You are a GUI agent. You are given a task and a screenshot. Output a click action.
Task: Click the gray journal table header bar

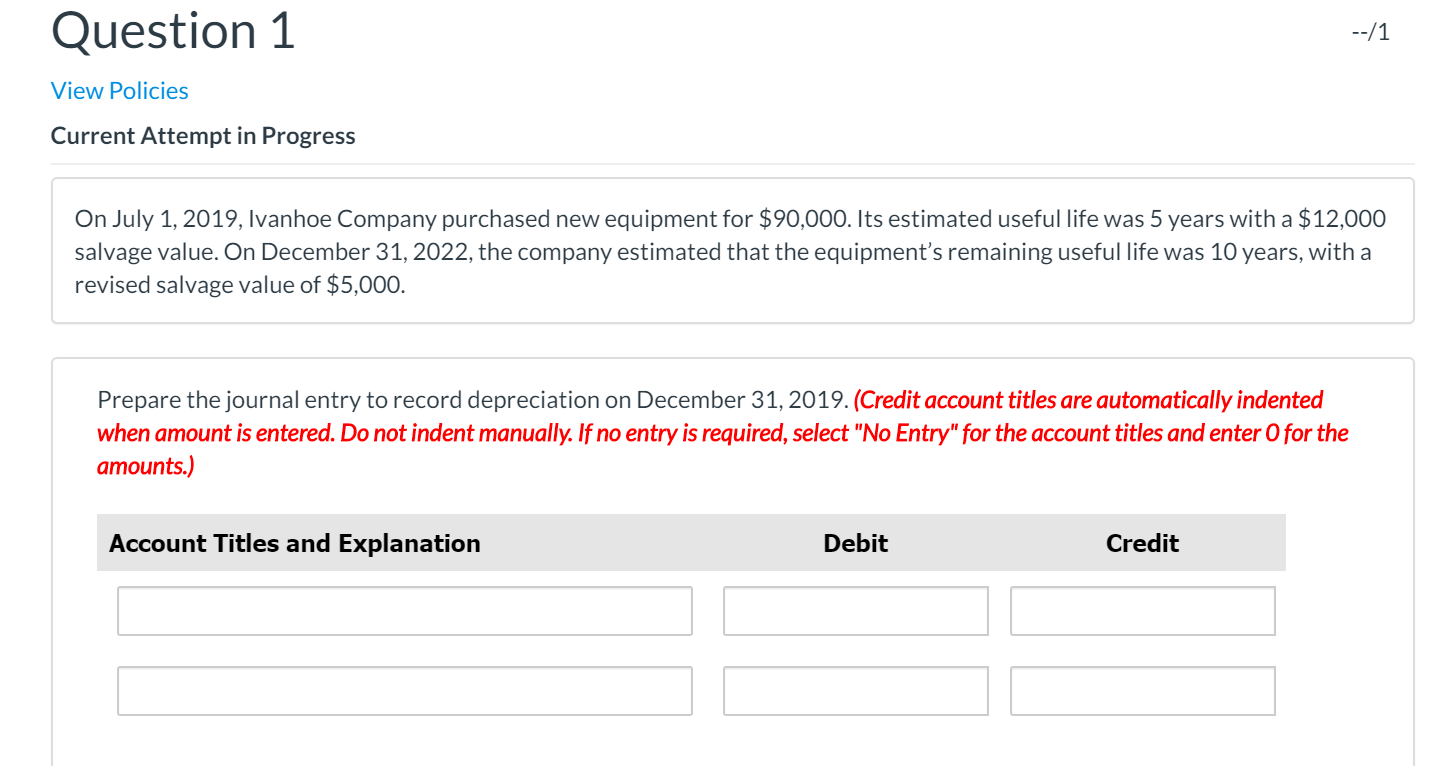tap(690, 542)
